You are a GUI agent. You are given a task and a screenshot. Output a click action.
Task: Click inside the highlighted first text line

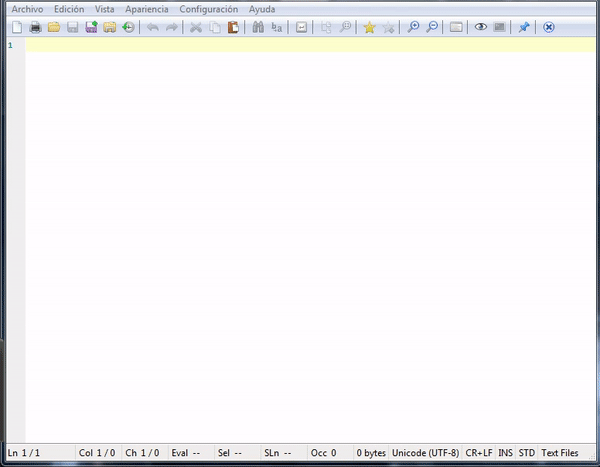tap(310, 45)
